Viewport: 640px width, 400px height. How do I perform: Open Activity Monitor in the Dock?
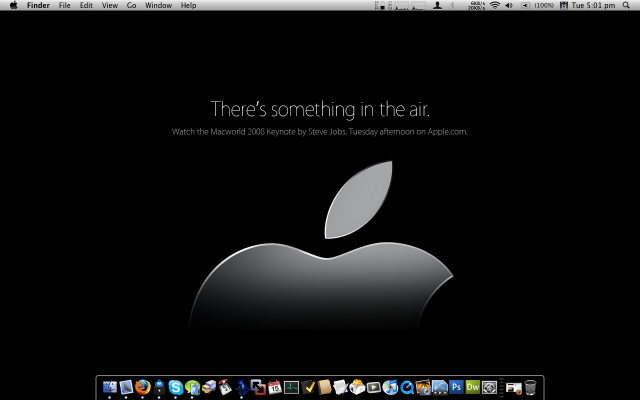click(x=291, y=387)
